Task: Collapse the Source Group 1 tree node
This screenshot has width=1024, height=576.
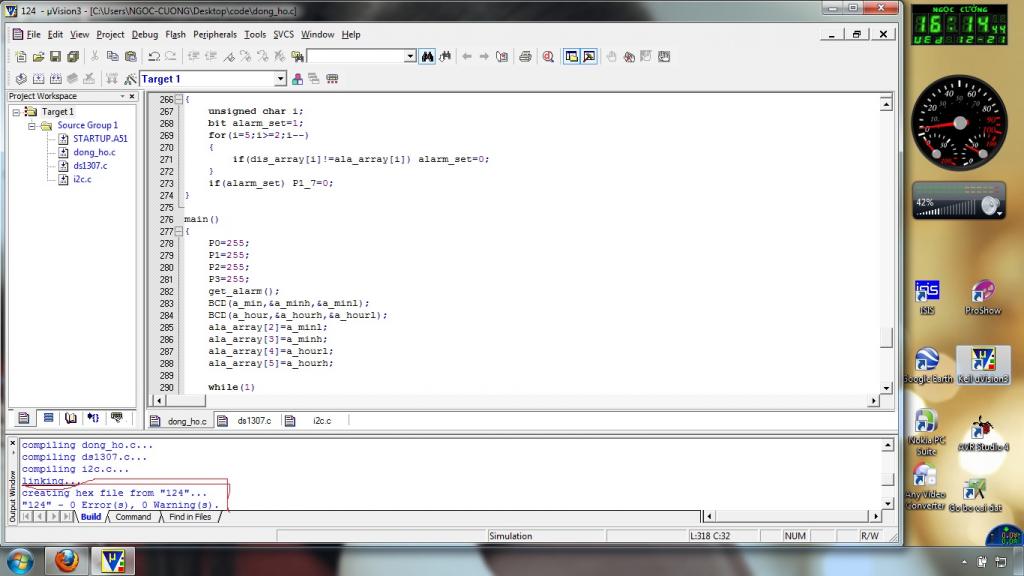Action: (x=31, y=125)
